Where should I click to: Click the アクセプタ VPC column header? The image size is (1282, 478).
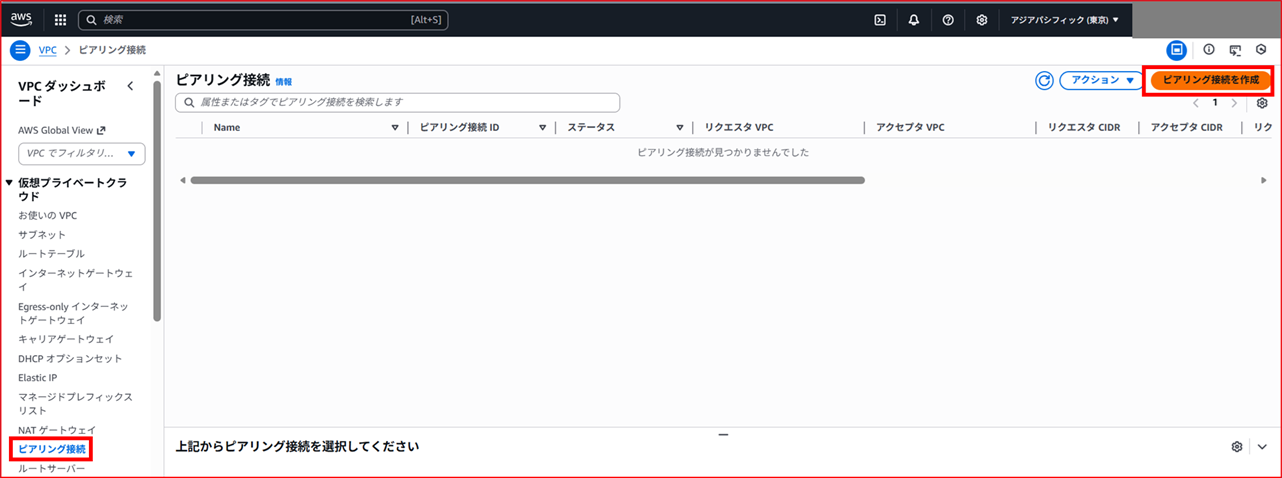click(910, 128)
